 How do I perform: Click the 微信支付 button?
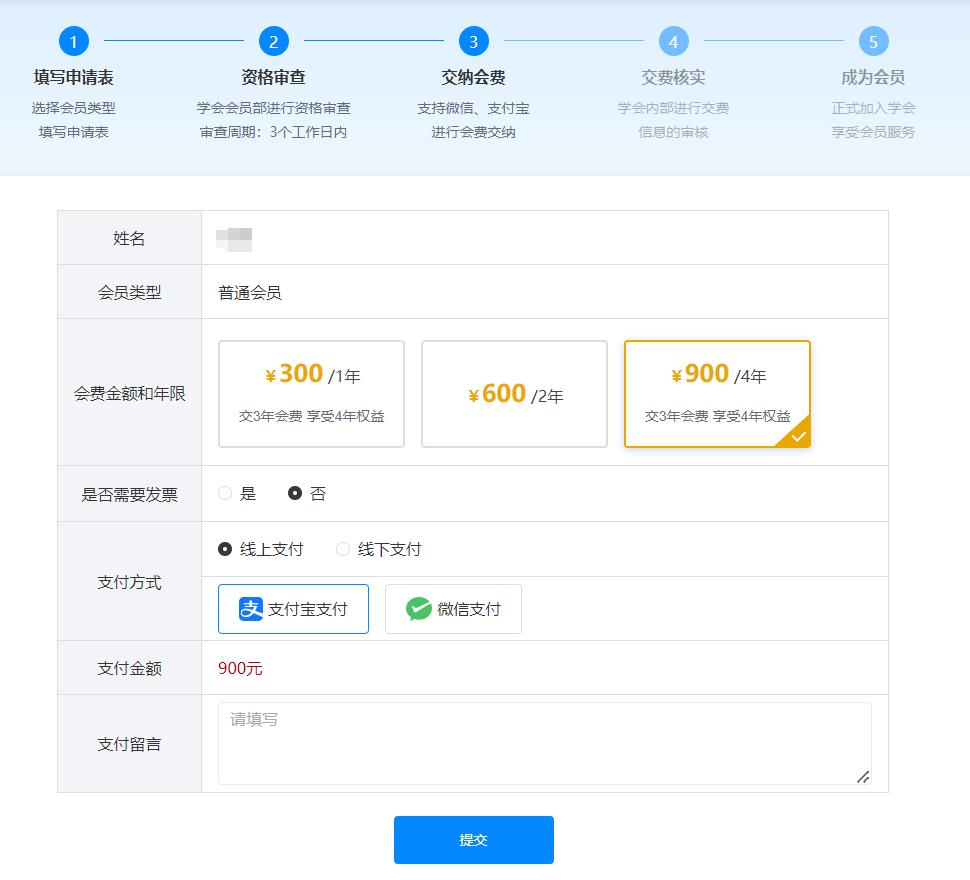click(x=453, y=609)
